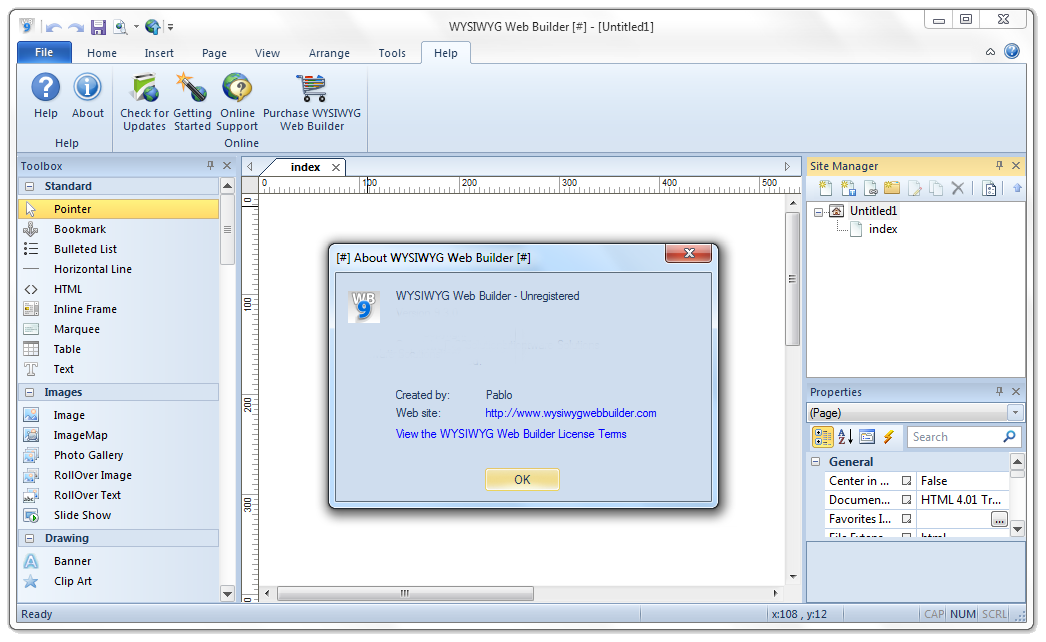Open page properties from Site Manager toolbar

pyautogui.click(x=989, y=189)
